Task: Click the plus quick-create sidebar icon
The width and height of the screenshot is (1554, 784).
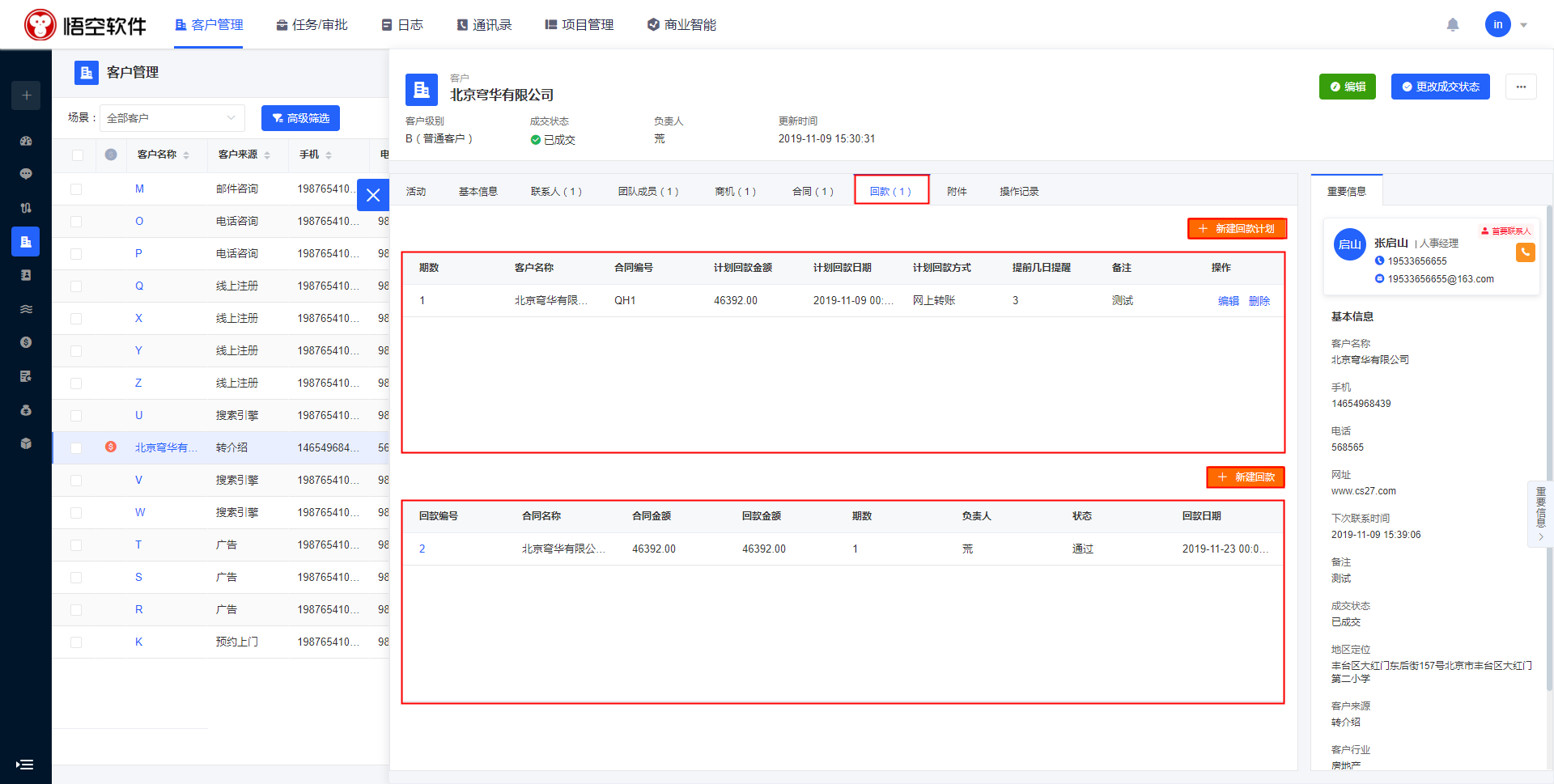Action: tap(26, 95)
